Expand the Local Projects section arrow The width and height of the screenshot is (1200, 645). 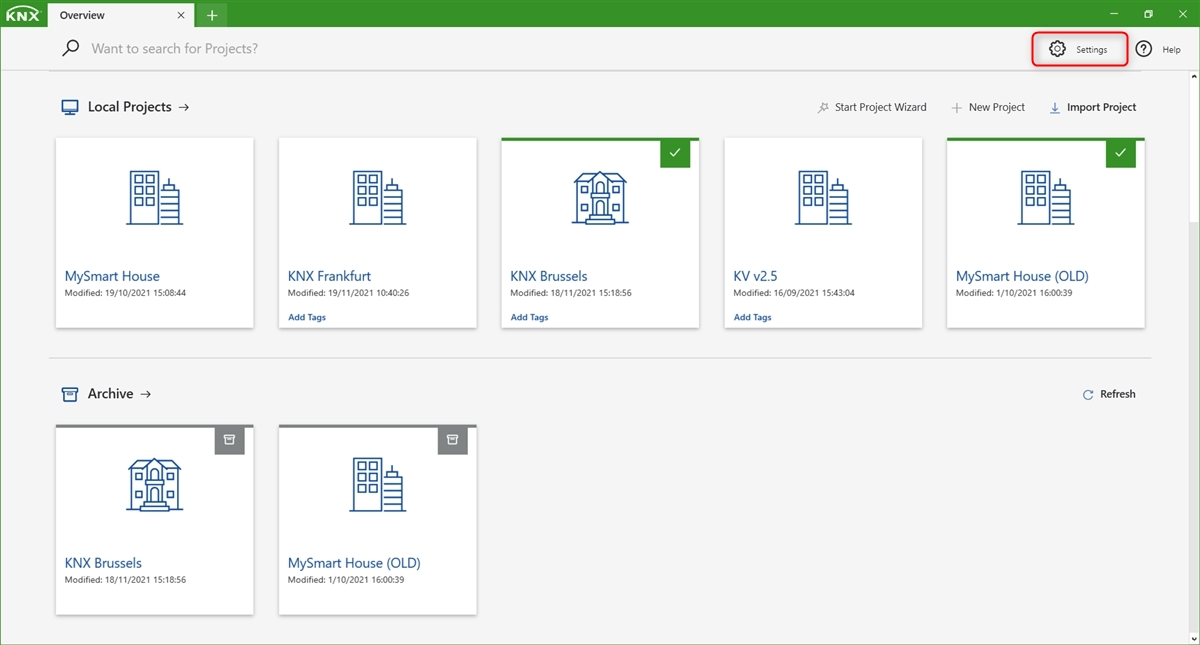[x=184, y=107]
